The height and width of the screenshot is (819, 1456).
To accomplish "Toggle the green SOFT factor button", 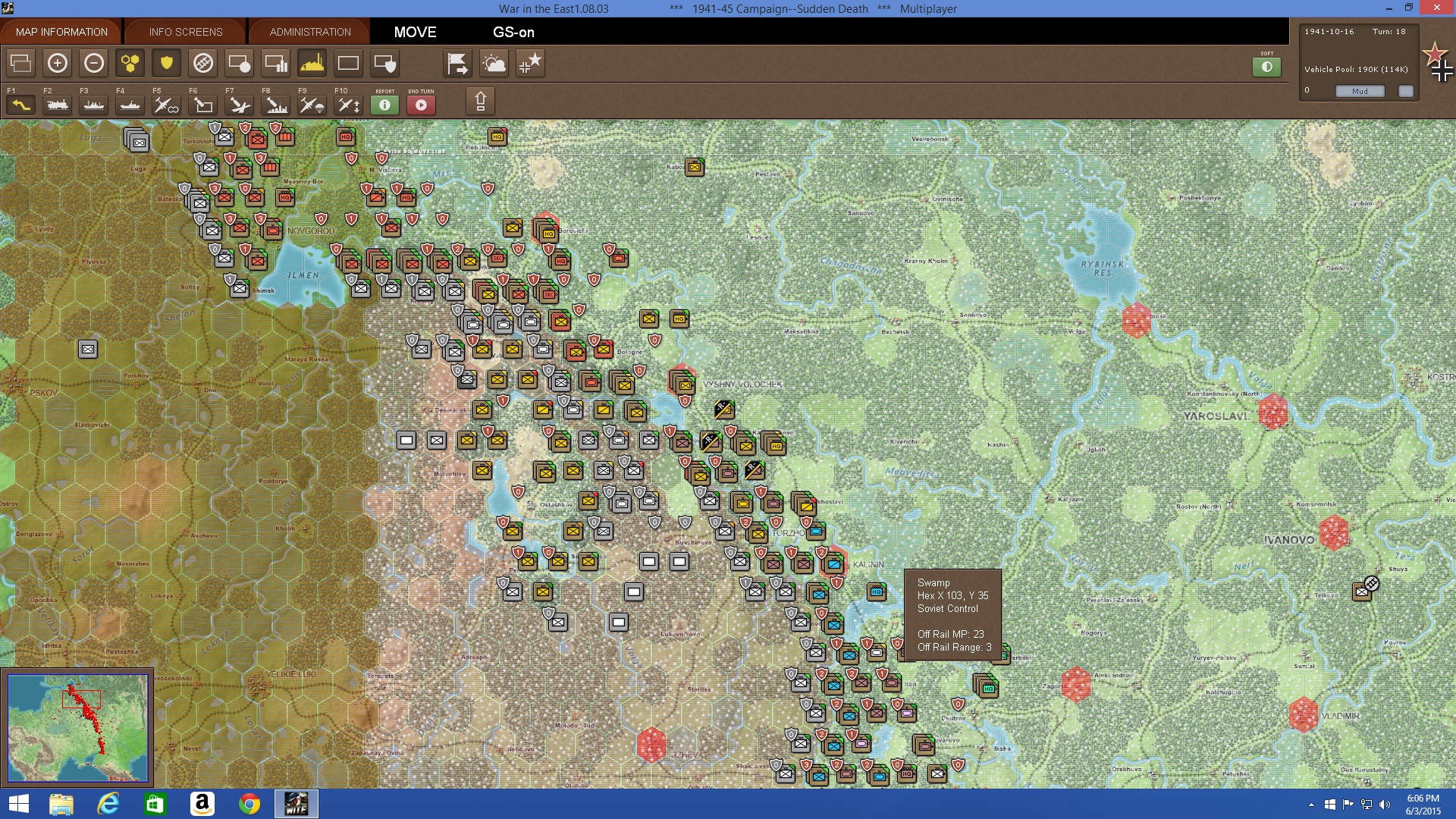I will [x=1266, y=67].
